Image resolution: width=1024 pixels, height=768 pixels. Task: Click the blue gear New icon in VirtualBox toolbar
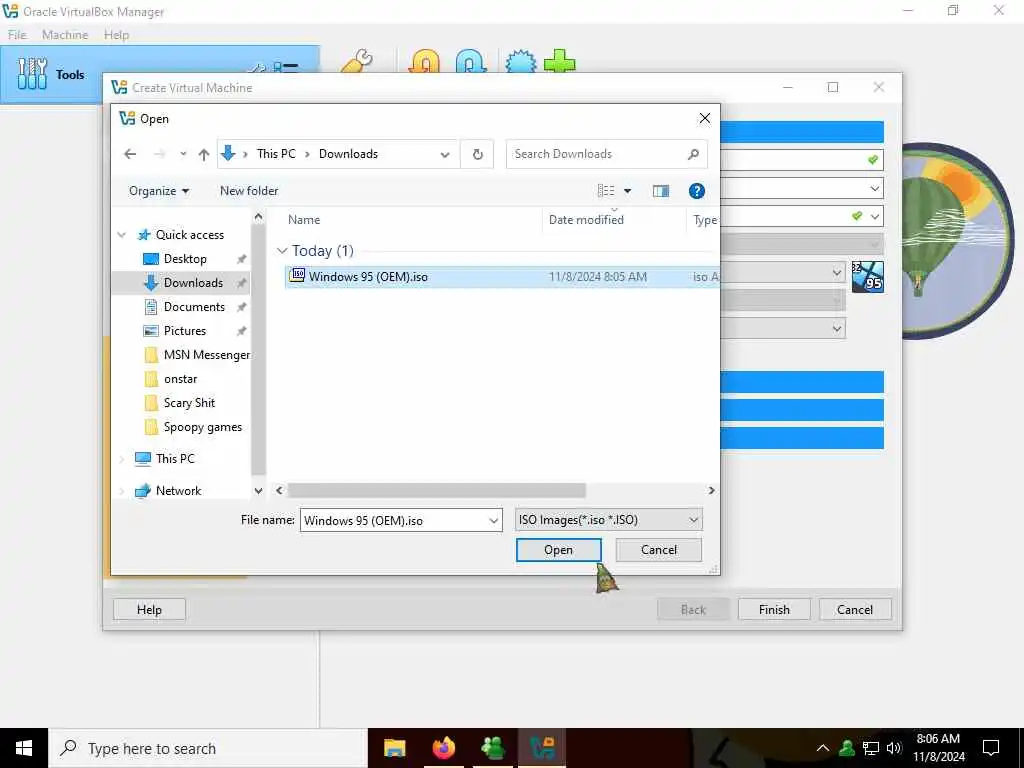pyautogui.click(x=520, y=62)
